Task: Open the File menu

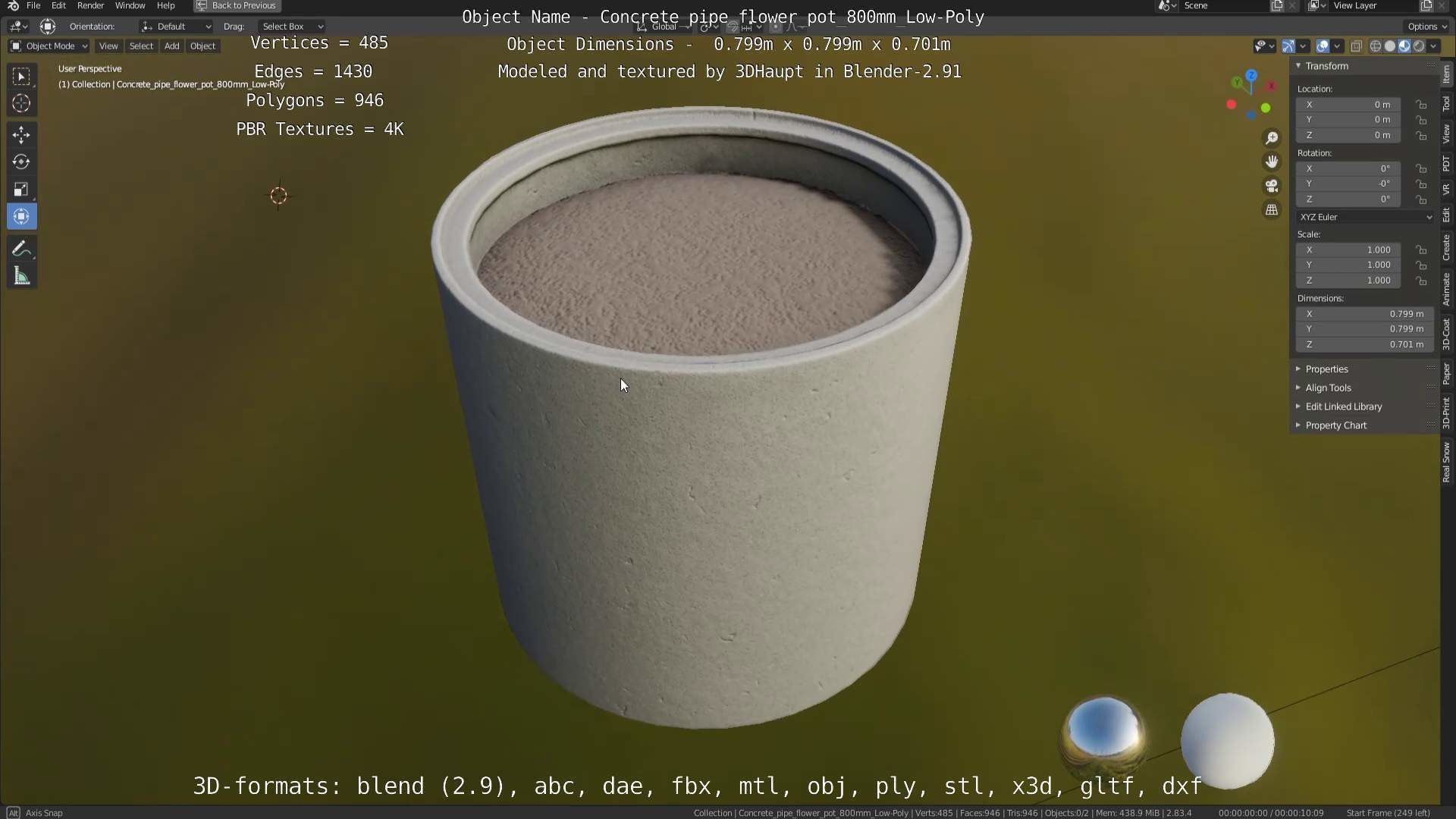Action: 33,5
